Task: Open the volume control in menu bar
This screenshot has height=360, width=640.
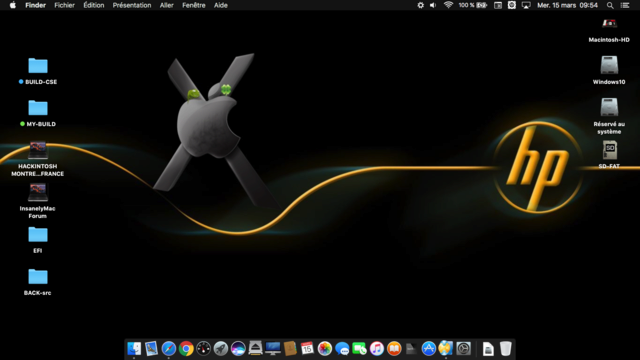Action: [433, 5]
